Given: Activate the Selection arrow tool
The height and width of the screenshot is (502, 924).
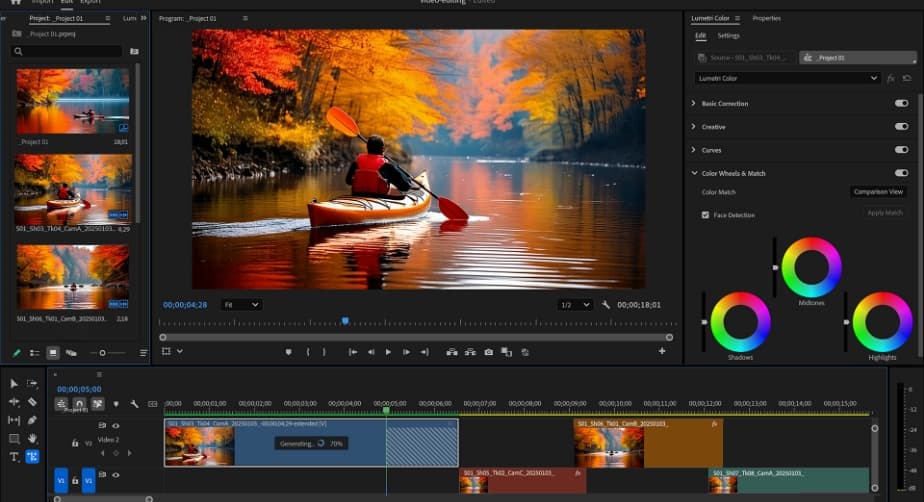Looking at the screenshot, I should (14, 383).
